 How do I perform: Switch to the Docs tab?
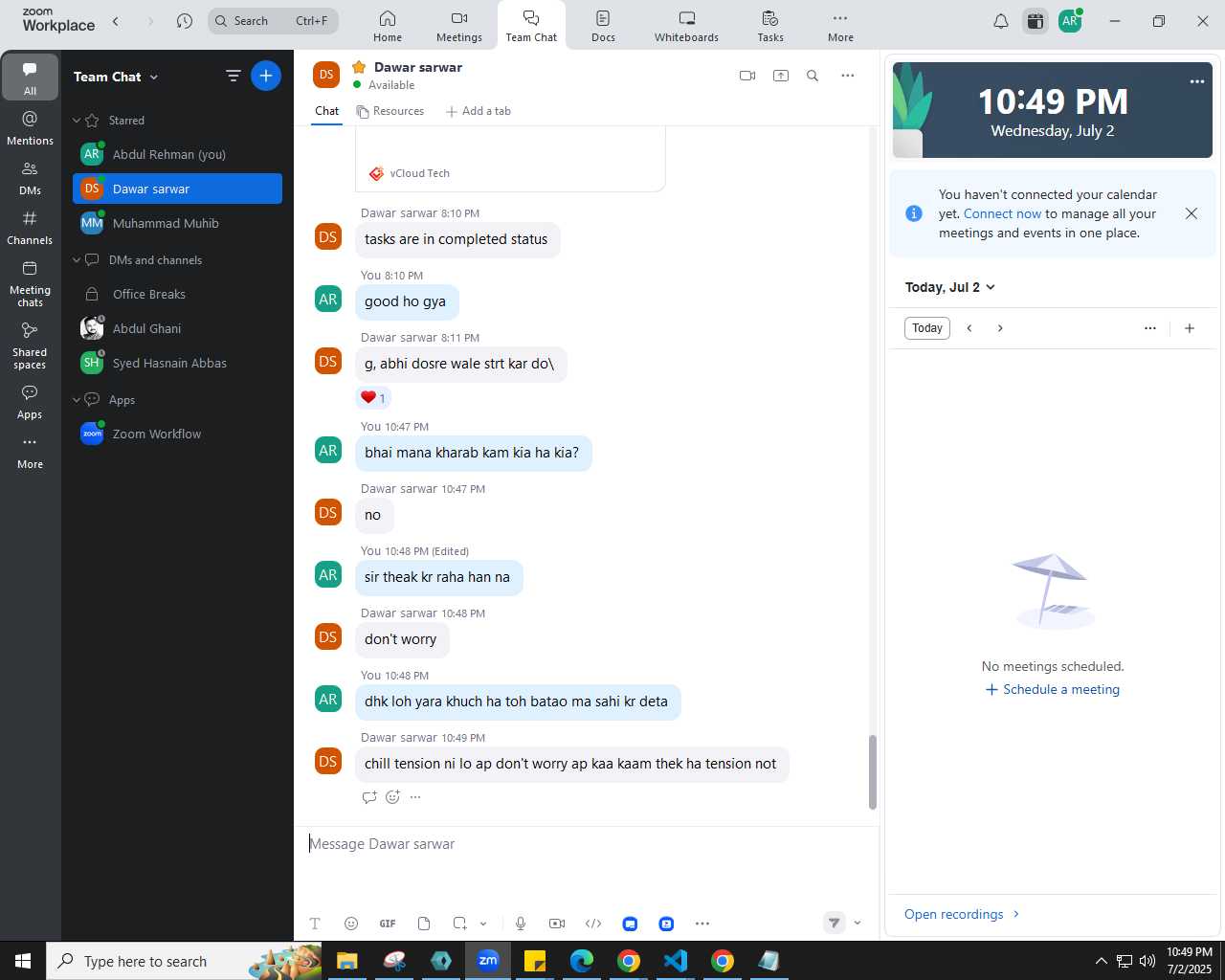(603, 26)
